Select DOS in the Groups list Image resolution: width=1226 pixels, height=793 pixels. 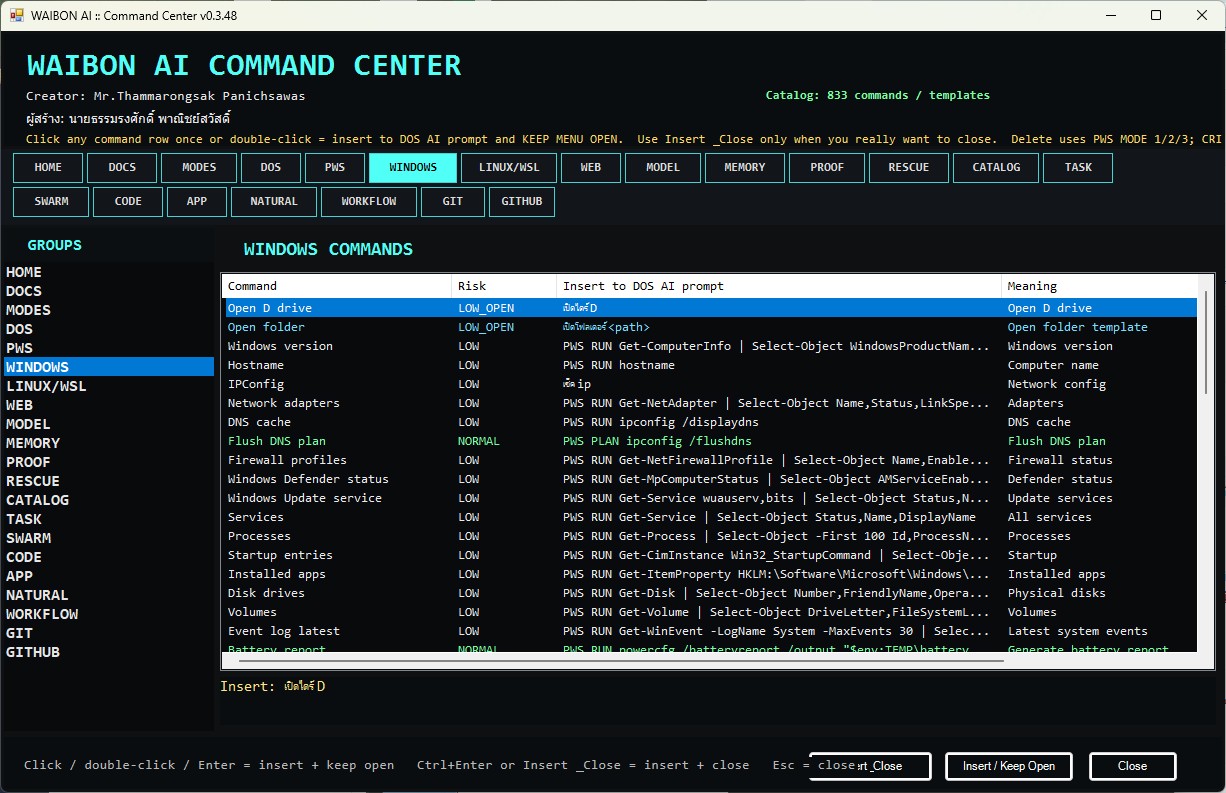click(108, 329)
